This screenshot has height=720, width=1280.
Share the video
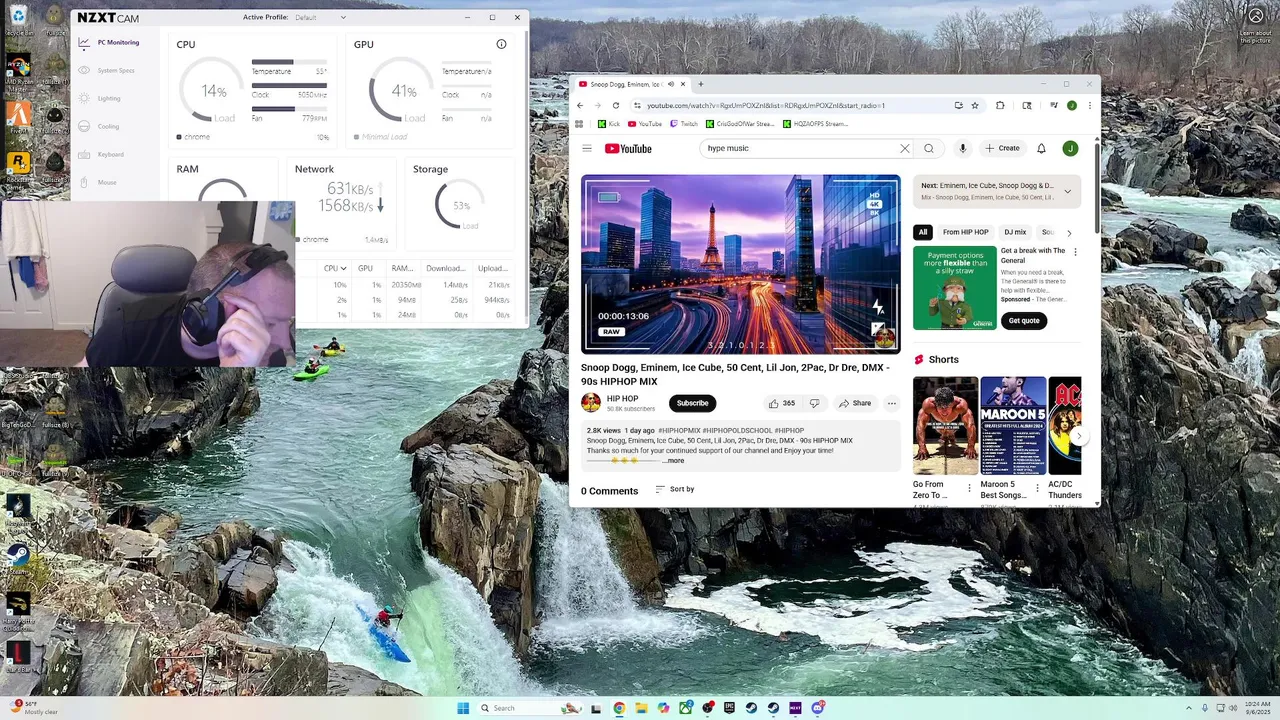(x=855, y=403)
